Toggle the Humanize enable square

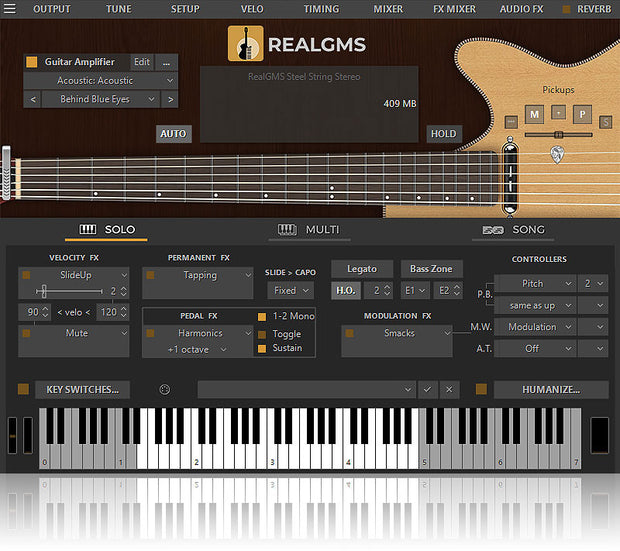point(481,389)
